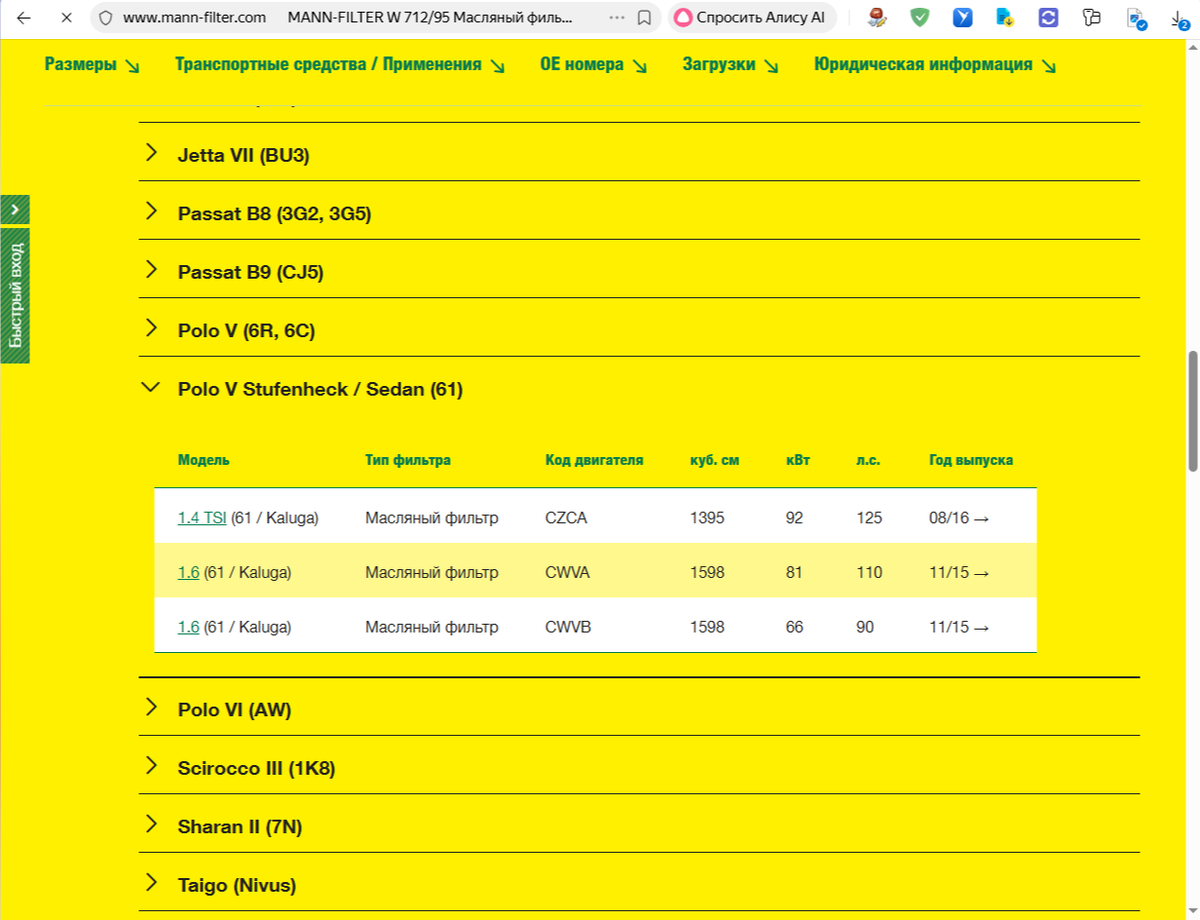This screenshot has height=920, width=1200.
Task: Click the Год выпуска column header
Action: 971,460
